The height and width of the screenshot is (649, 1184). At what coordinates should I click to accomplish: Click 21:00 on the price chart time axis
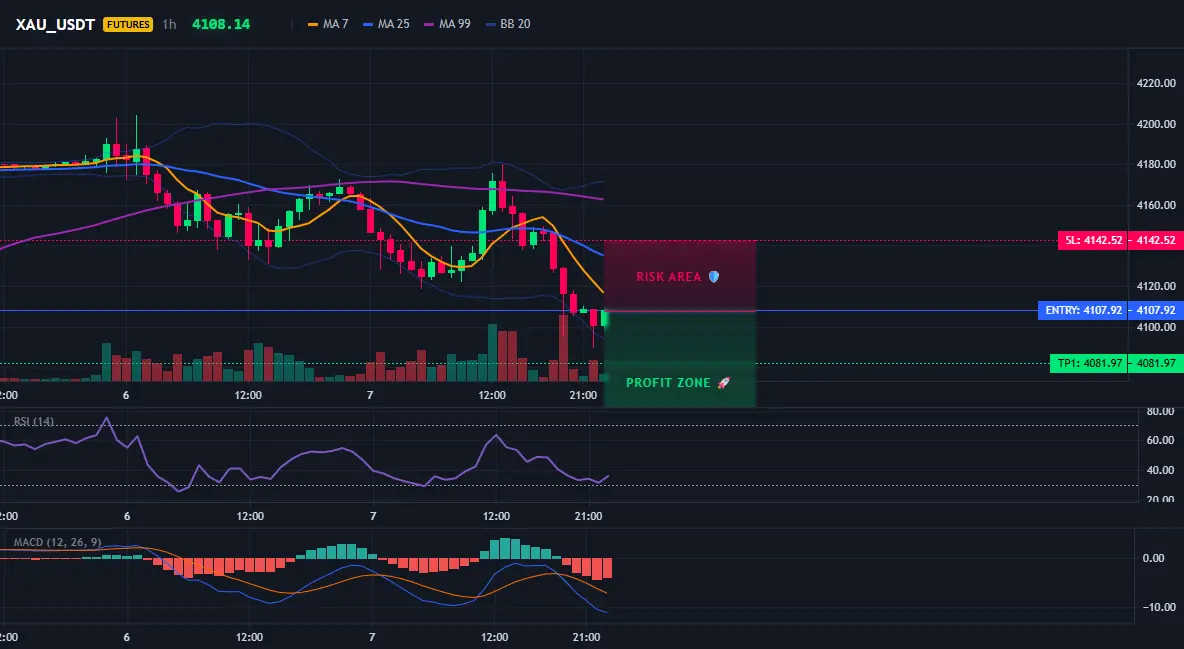click(582, 395)
